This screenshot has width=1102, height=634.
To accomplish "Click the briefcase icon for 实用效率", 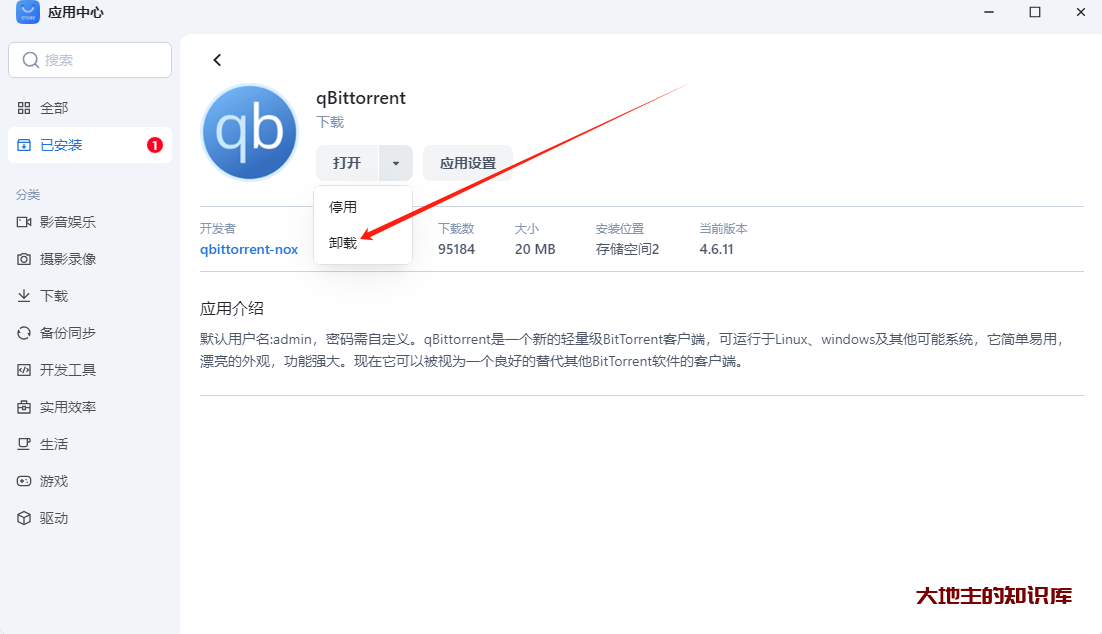I will click(24, 407).
